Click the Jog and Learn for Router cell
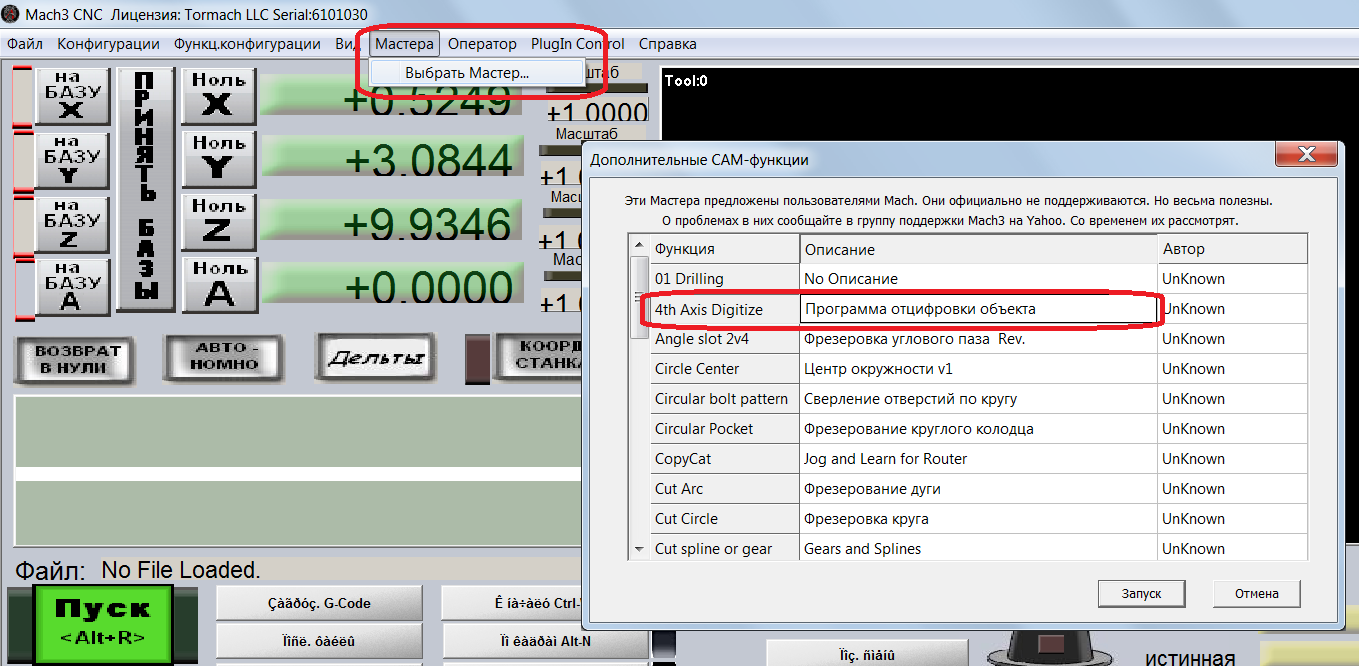Screen dimensions: 1359x666 [979, 459]
